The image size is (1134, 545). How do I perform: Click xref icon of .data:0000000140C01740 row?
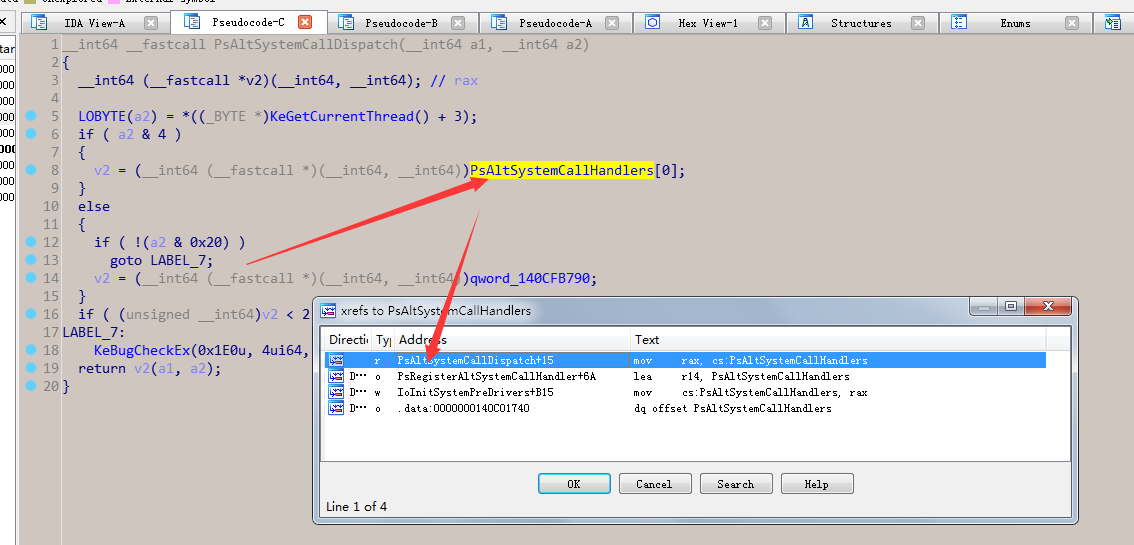click(336, 408)
